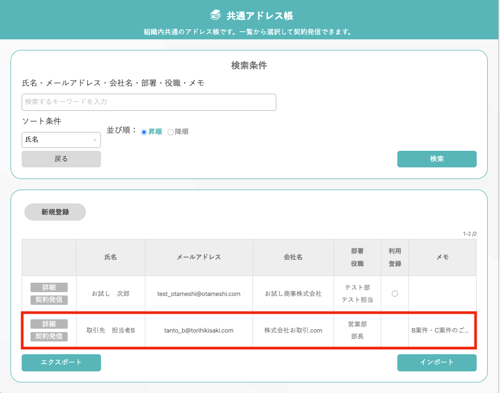The width and height of the screenshot is (500, 393).
Task: Click the メモ column header
Action: click(x=442, y=257)
